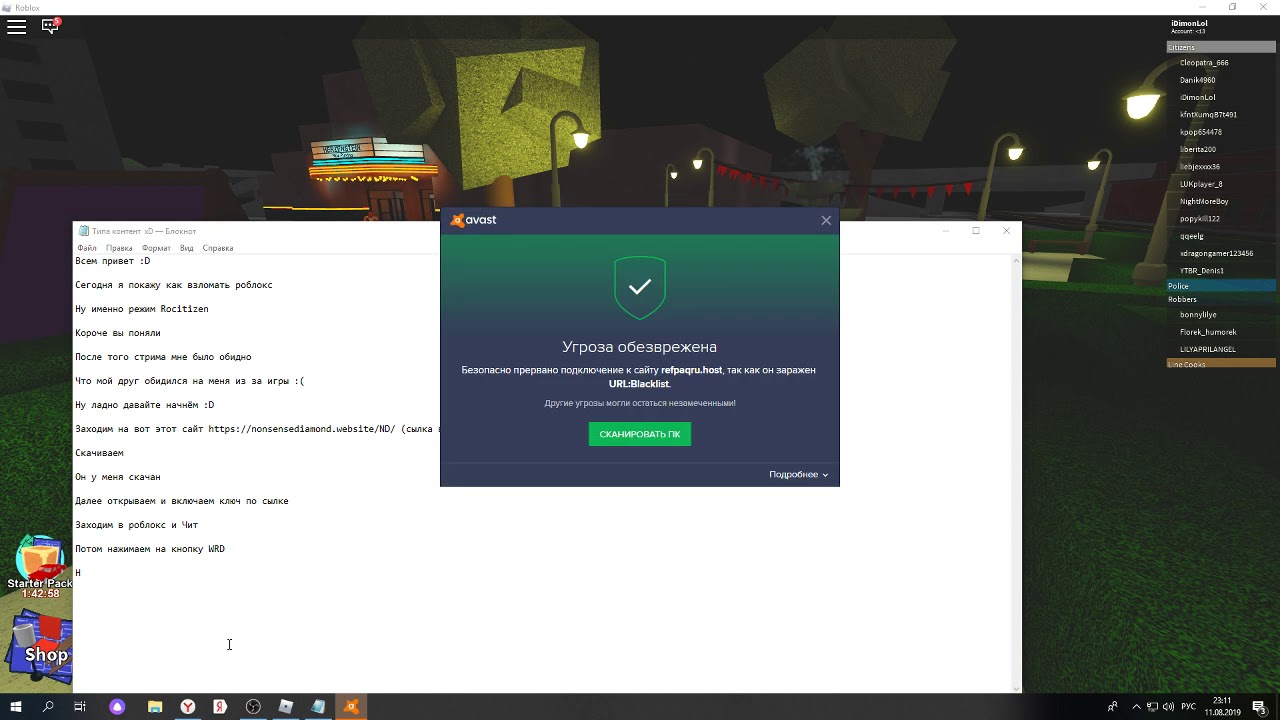Expand hidden system tray icons
The width and height of the screenshot is (1280, 720).
coord(1136,707)
